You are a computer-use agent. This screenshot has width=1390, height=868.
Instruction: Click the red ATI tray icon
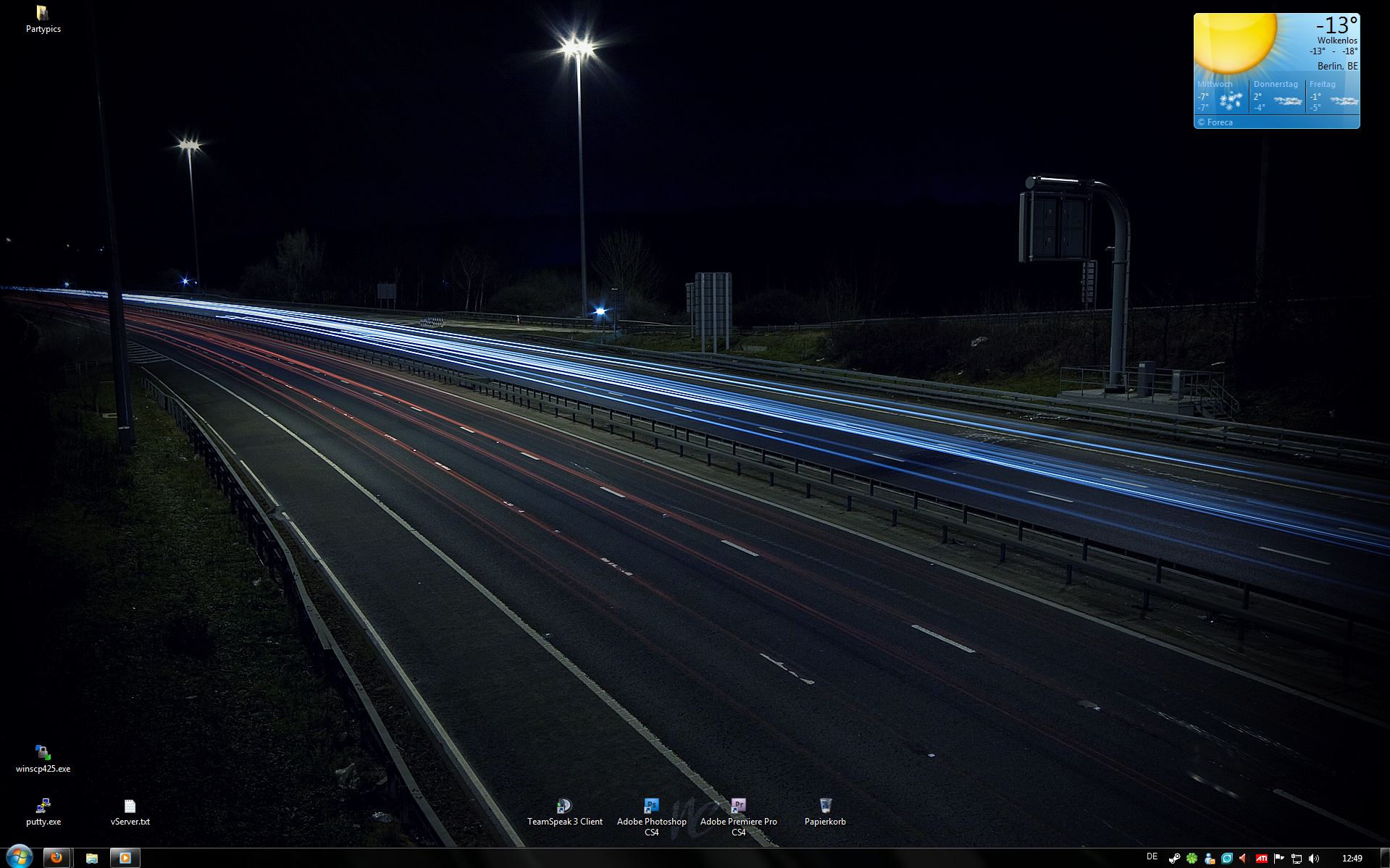click(1261, 859)
